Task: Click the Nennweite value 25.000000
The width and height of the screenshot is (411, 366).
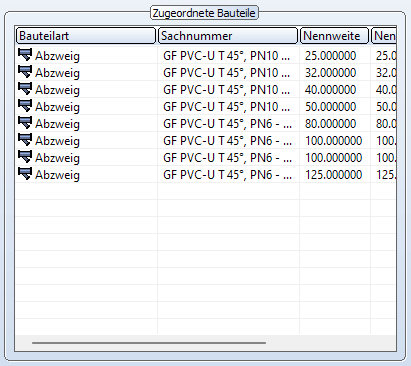Action: coord(330,56)
